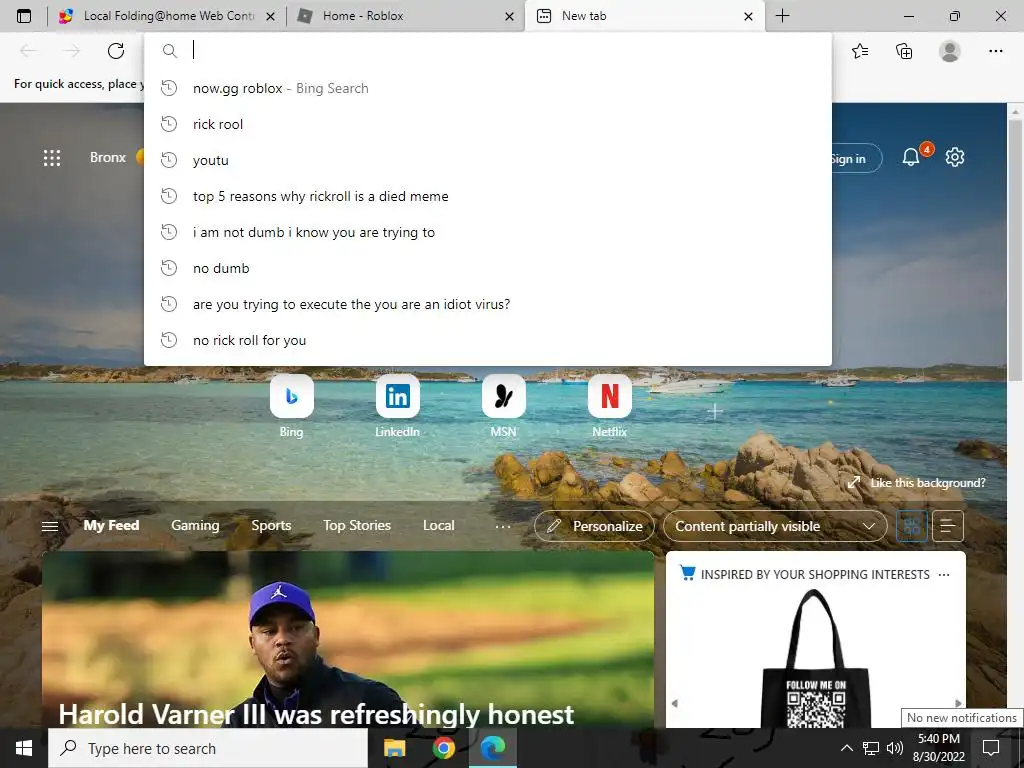Open the feed hamburger menu

coord(50,526)
